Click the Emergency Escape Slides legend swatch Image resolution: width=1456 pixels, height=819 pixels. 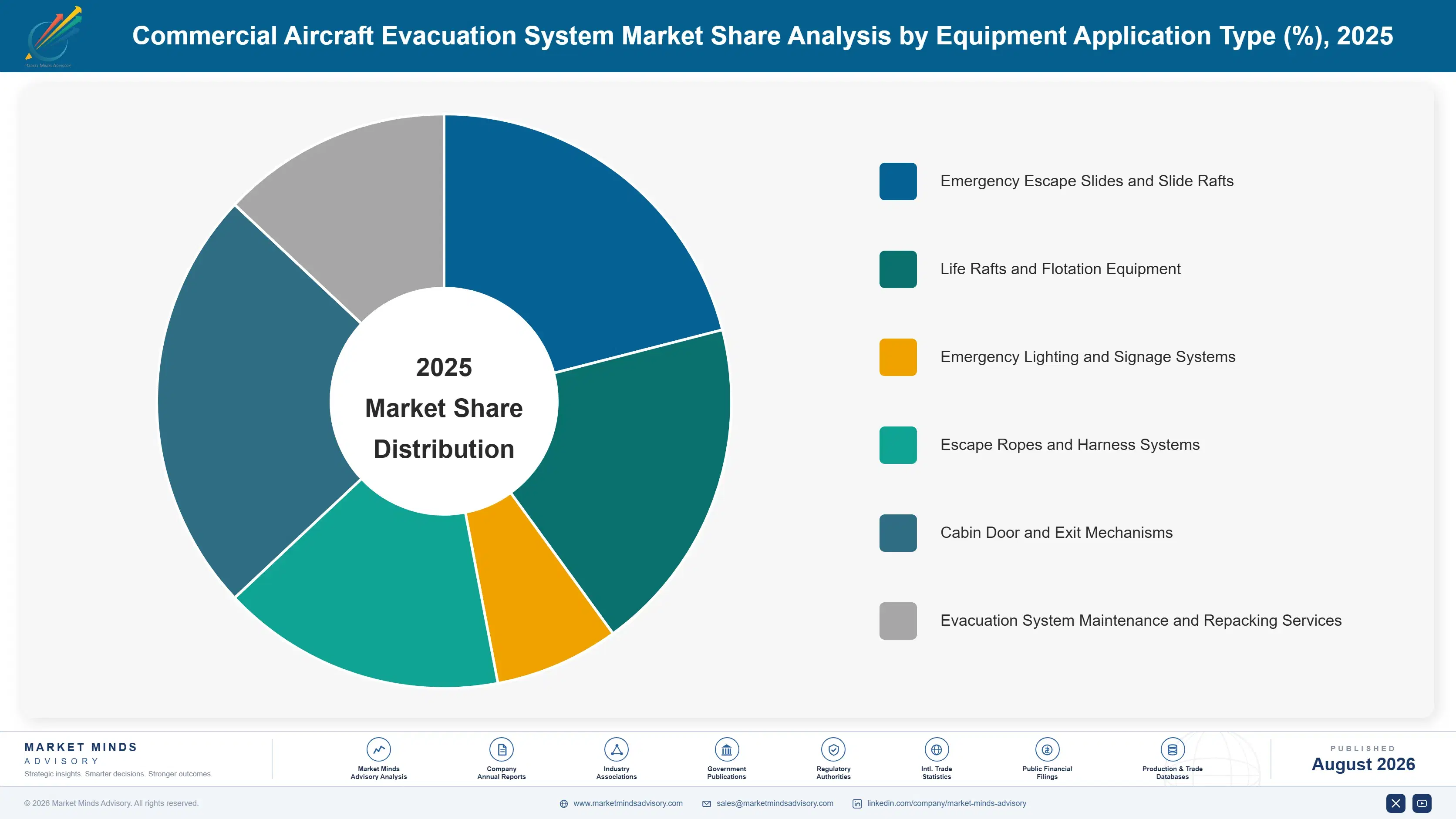pos(898,181)
